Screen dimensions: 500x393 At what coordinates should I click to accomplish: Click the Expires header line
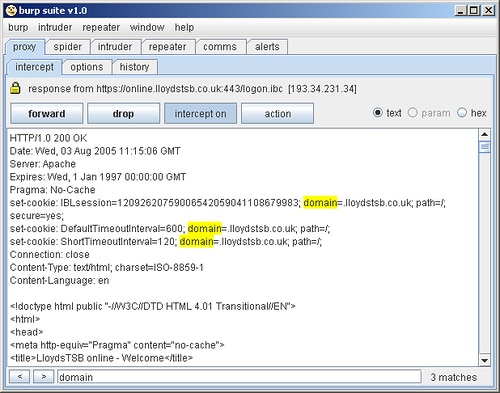click(98, 177)
